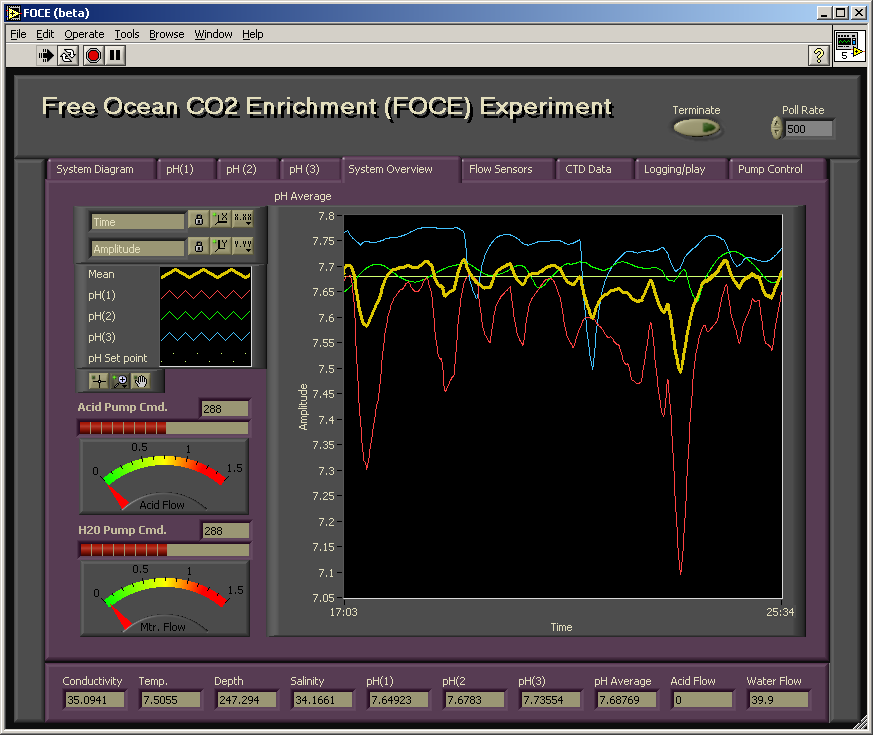873x735 pixels.
Task: Click the pH(1) red plot legend sample
Action: 205,295
